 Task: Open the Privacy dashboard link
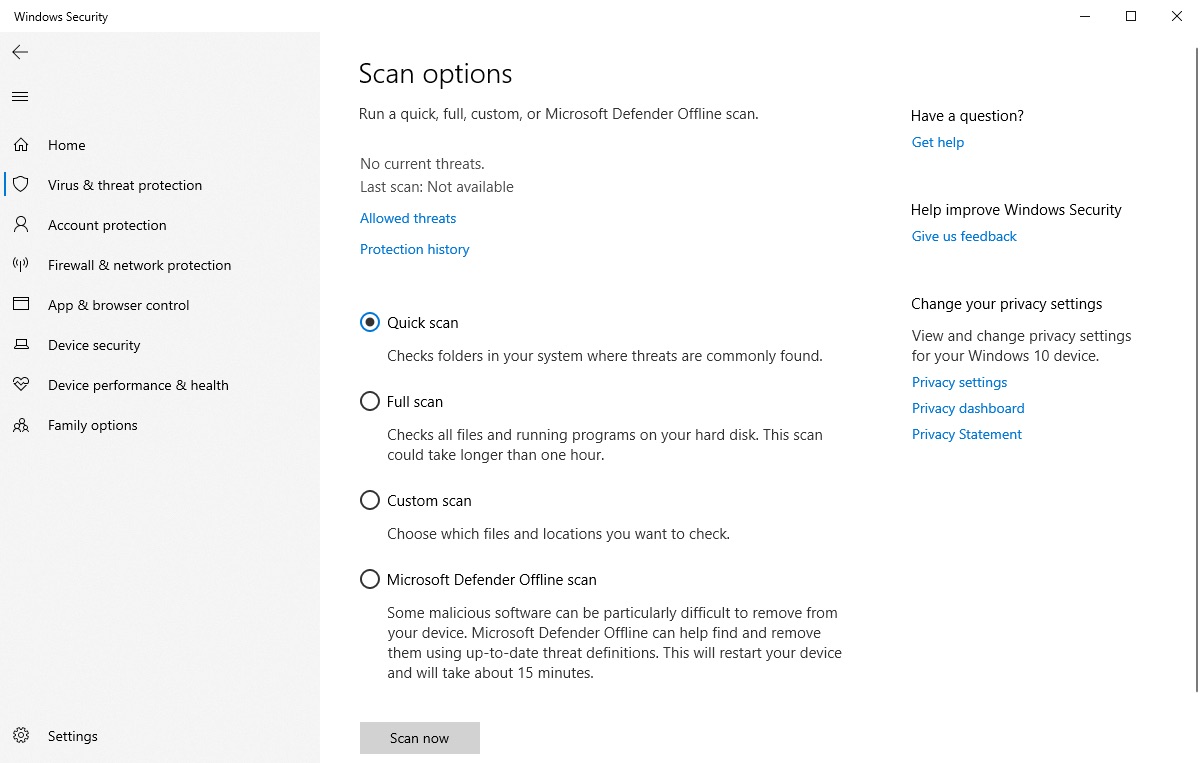[968, 408]
